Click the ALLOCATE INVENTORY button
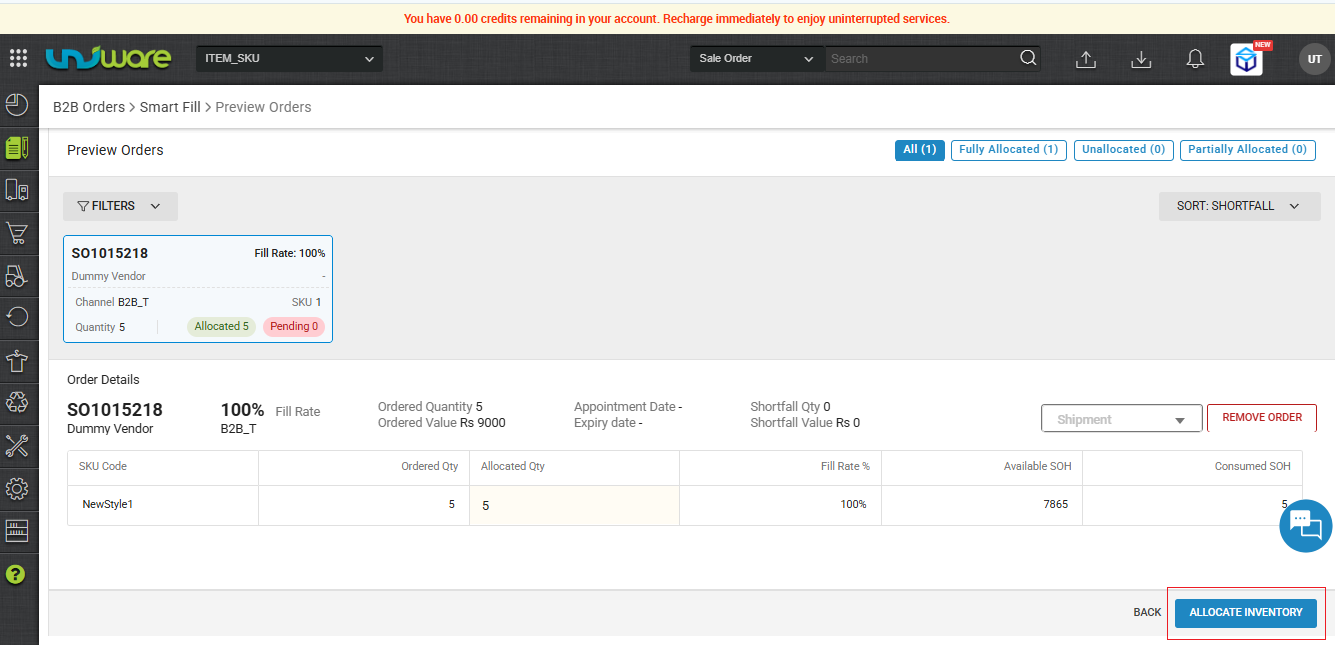Image resolution: width=1335 pixels, height=645 pixels. (1245, 612)
